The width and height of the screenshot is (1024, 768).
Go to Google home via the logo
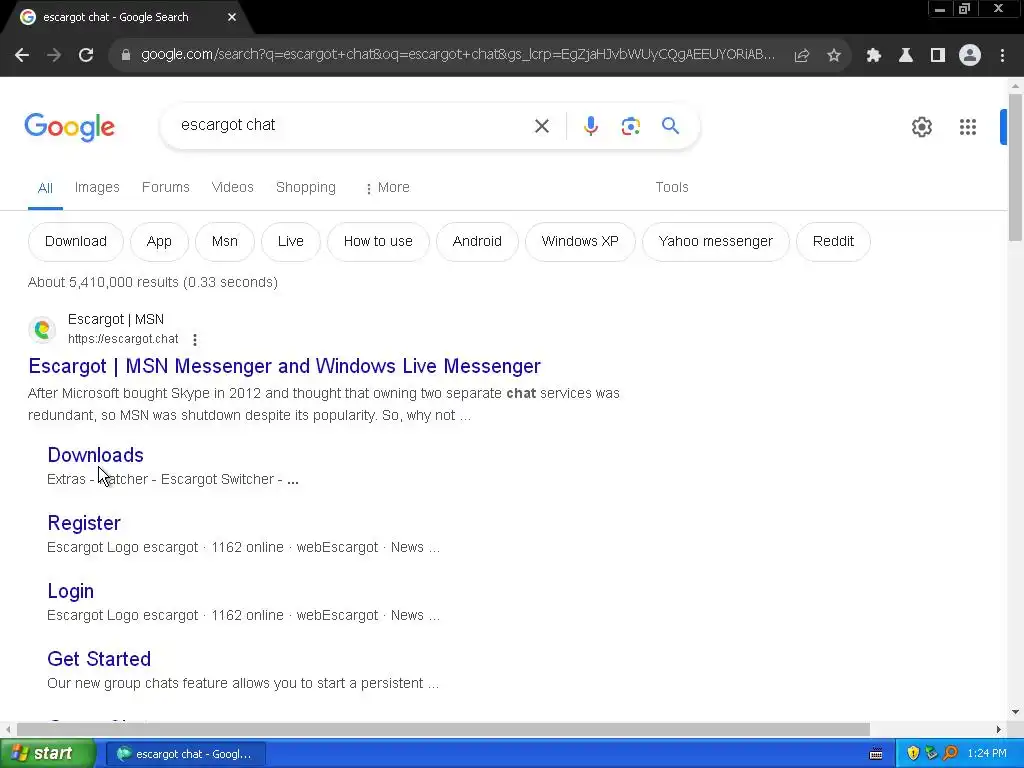coord(69,127)
